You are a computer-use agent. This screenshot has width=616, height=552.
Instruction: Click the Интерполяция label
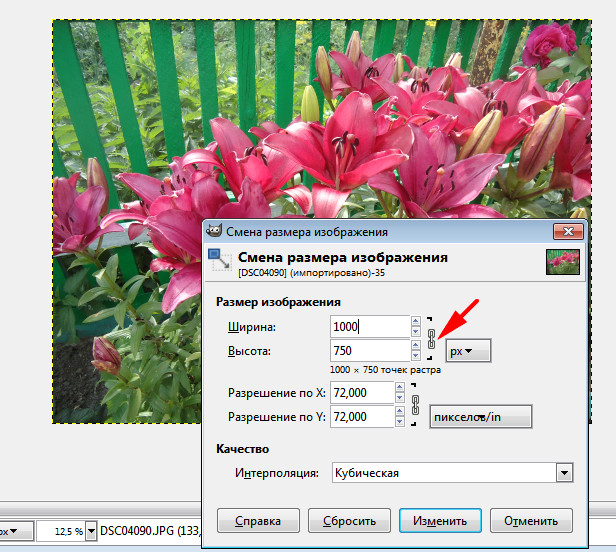click(x=277, y=473)
